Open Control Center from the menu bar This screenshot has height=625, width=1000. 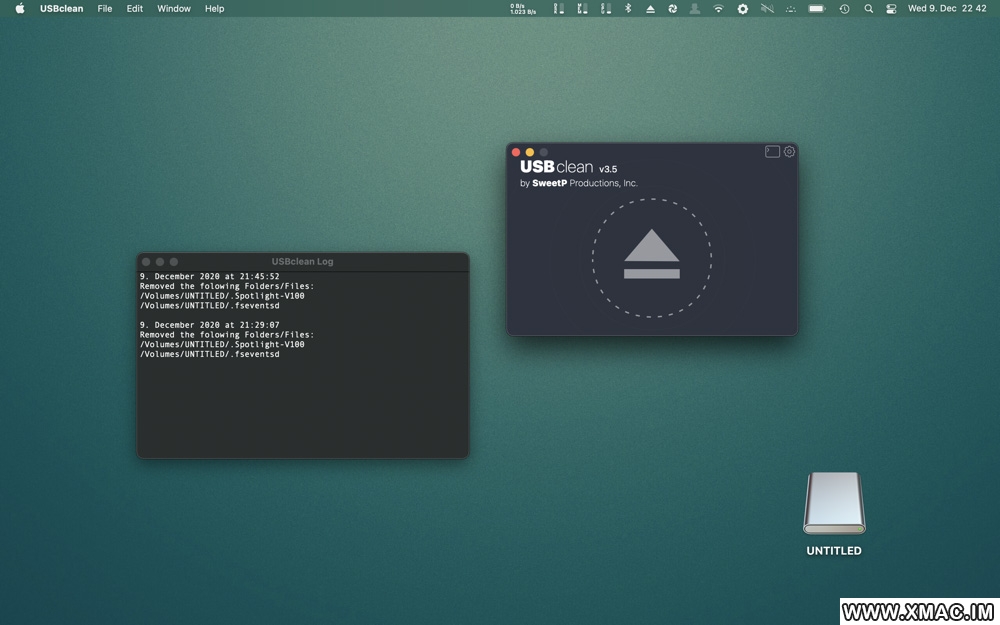pyautogui.click(x=892, y=9)
